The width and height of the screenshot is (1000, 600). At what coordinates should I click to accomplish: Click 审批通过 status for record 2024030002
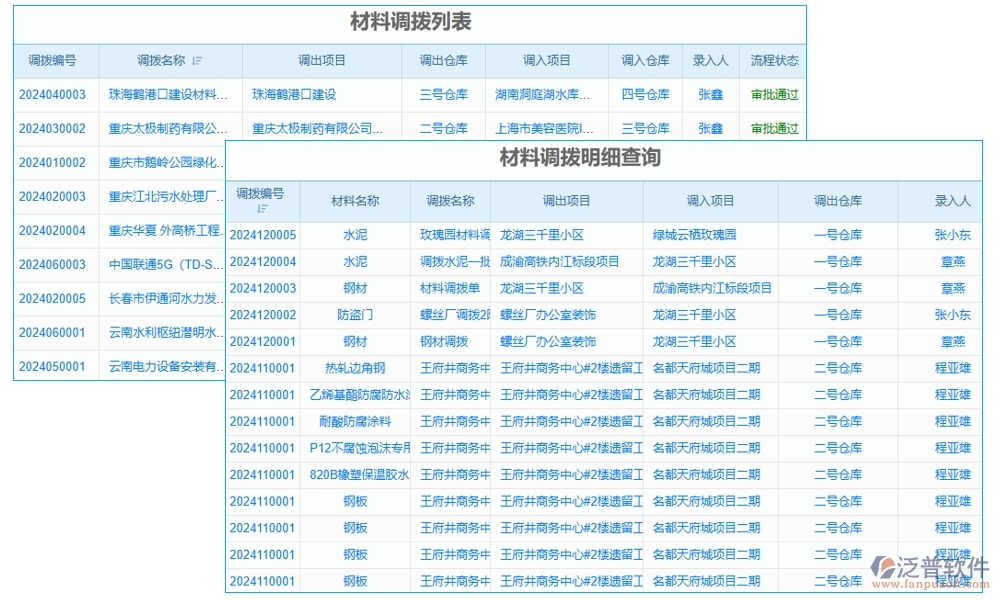coord(775,128)
